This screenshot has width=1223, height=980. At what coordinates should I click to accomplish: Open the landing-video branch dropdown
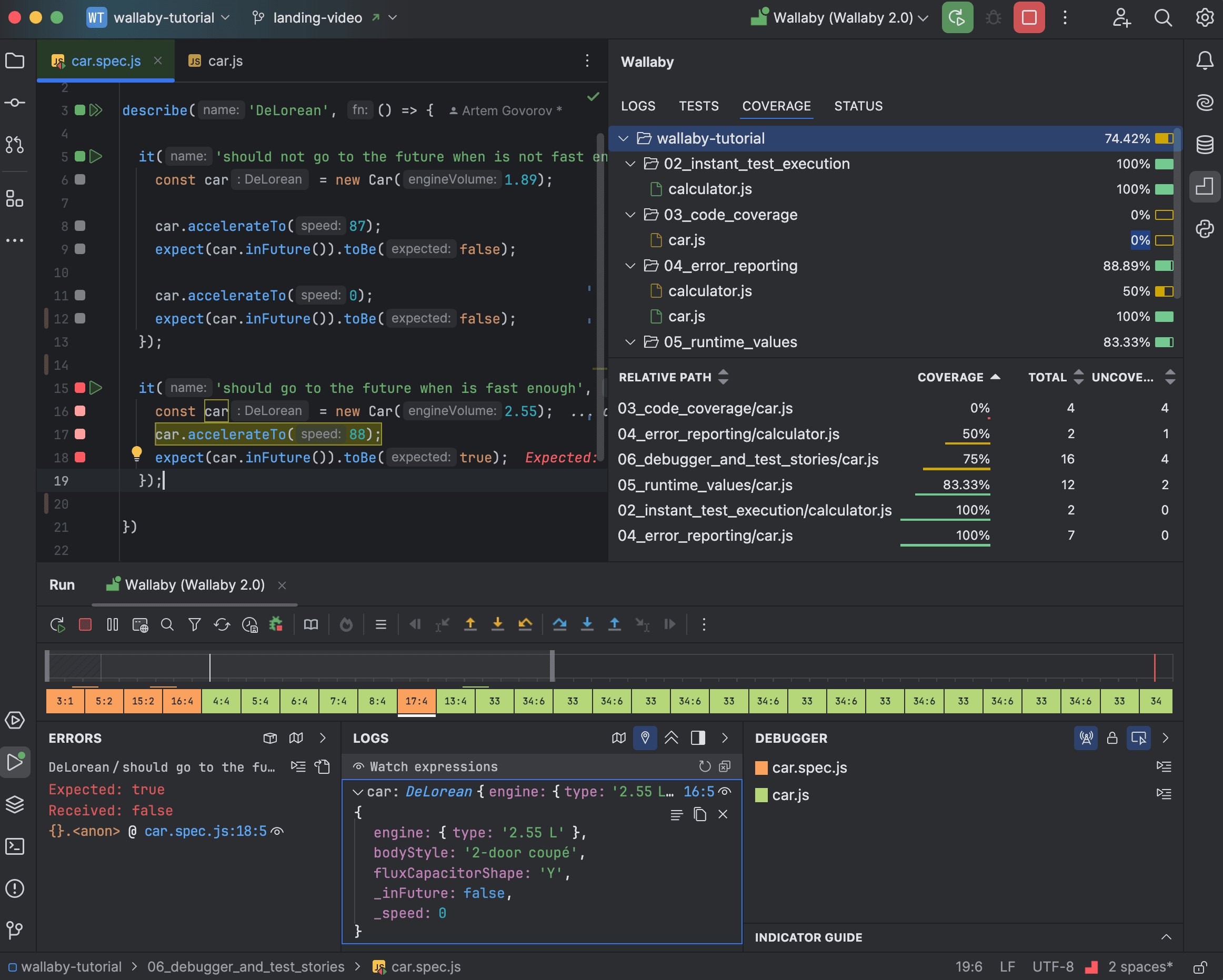(324, 17)
